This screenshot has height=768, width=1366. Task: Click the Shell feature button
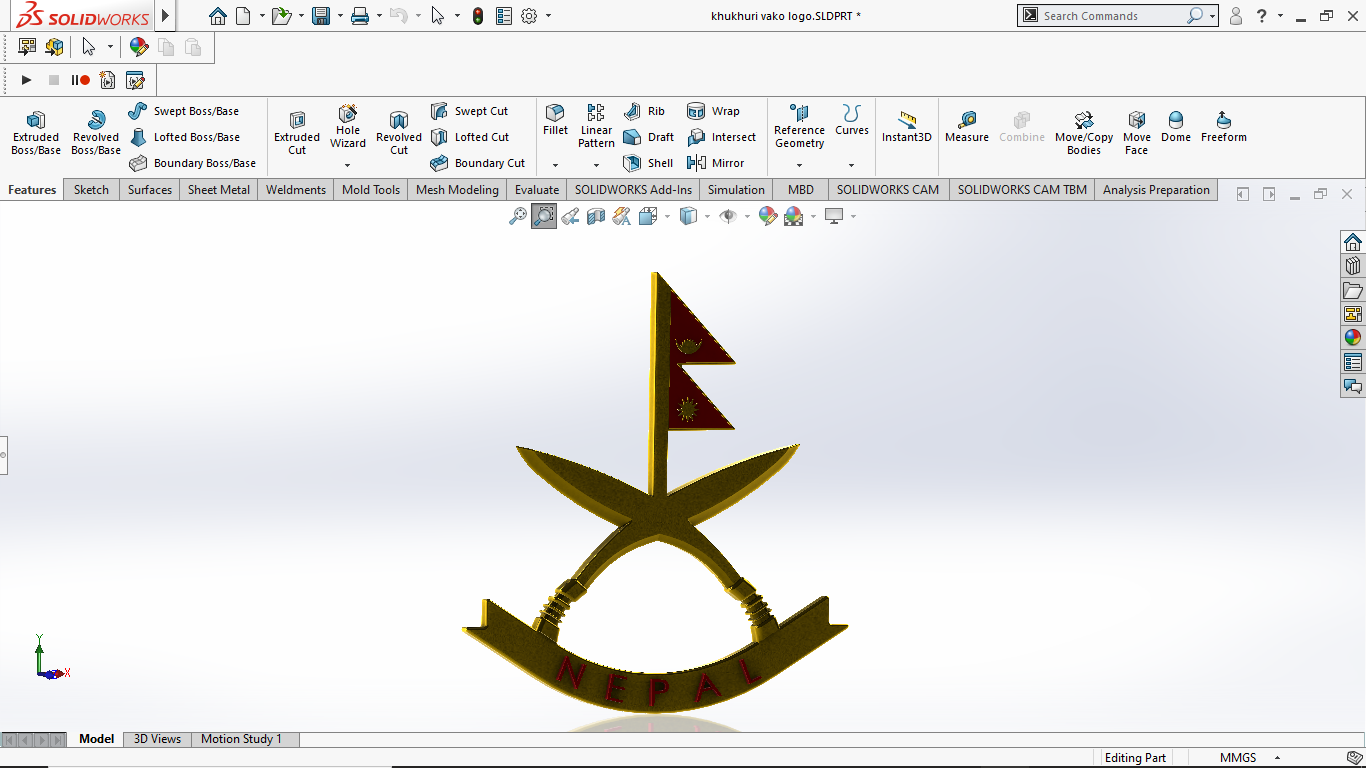tap(648, 163)
